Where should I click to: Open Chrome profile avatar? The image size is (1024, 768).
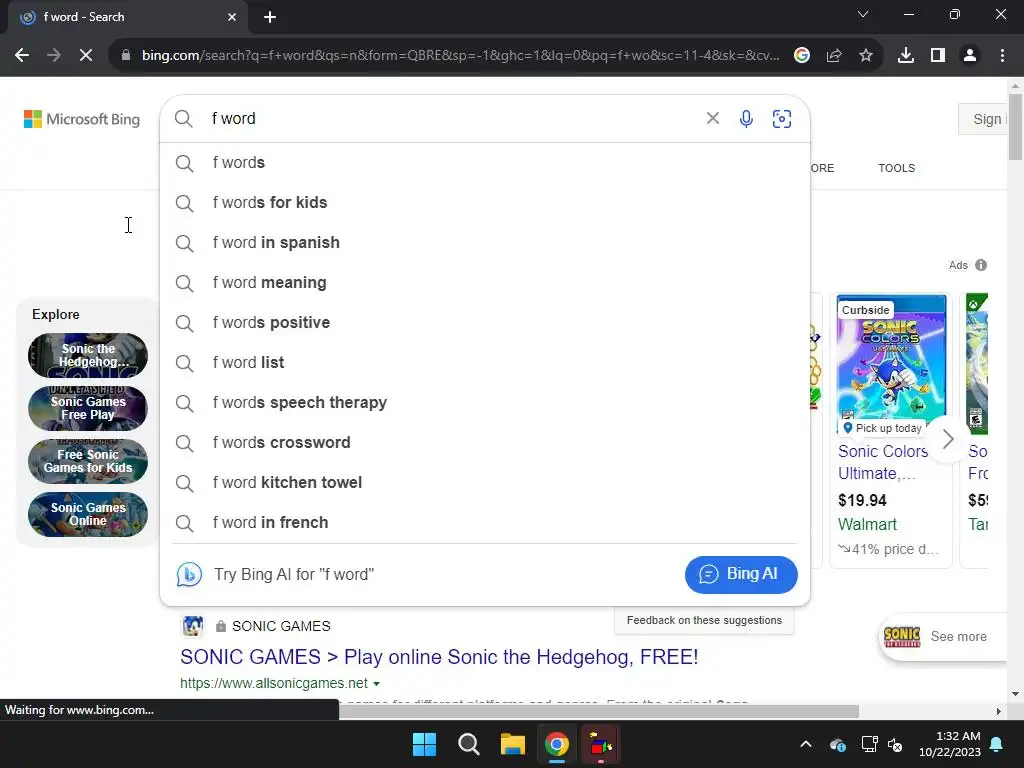pos(970,56)
